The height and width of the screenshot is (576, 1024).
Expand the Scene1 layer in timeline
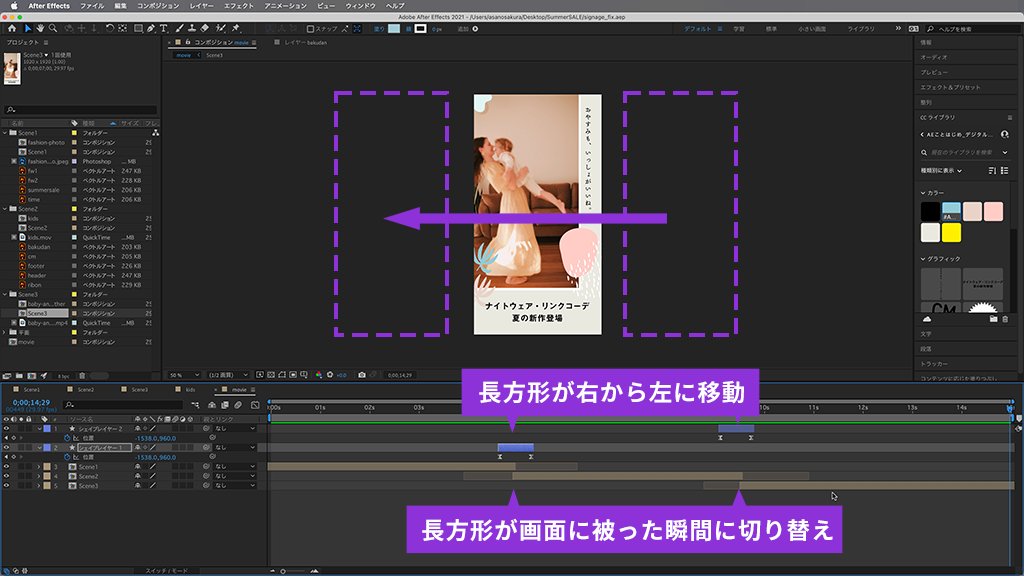(x=39, y=467)
